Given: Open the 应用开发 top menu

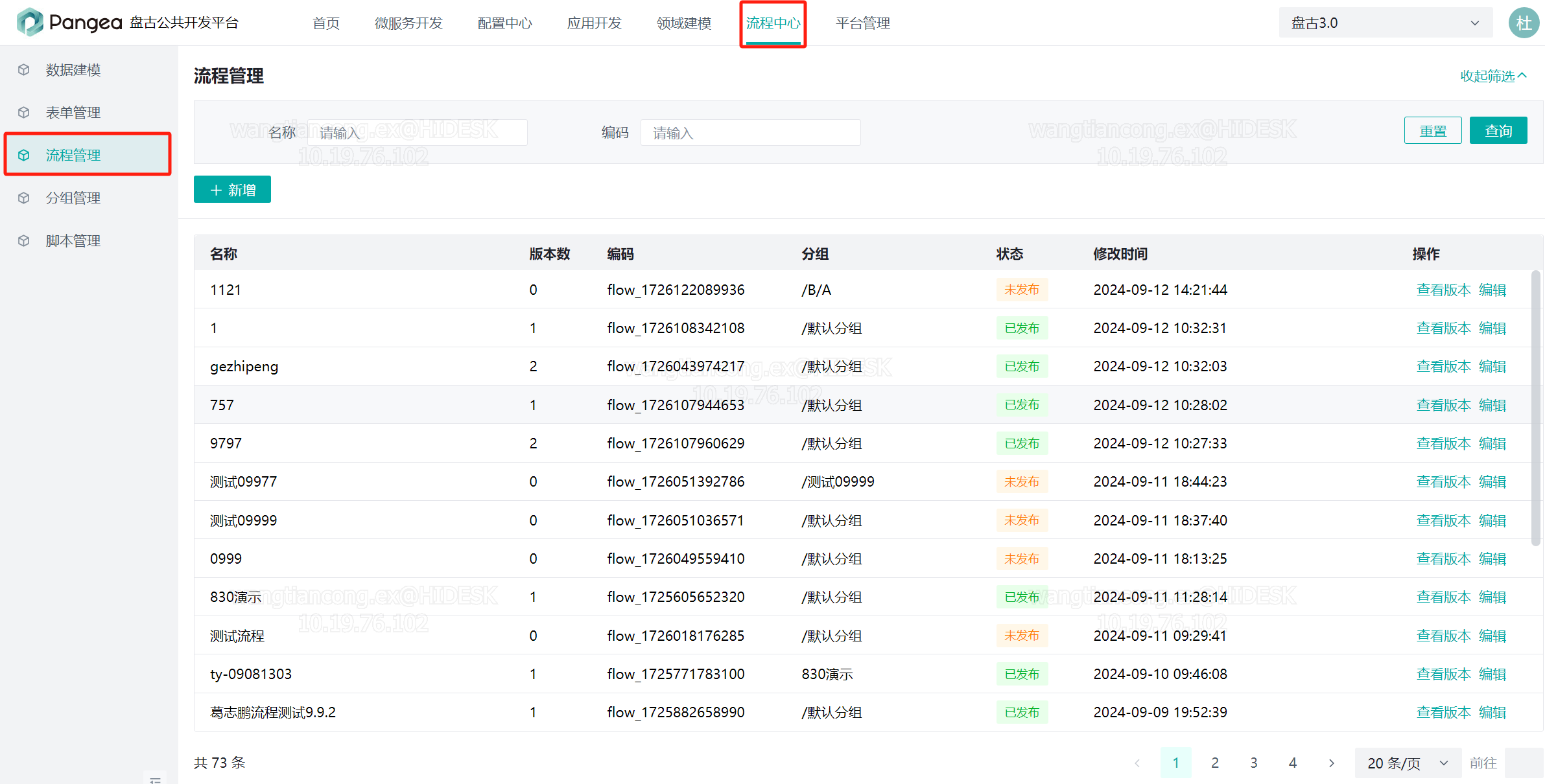Looking at the screenshot, I should (594, 23).
